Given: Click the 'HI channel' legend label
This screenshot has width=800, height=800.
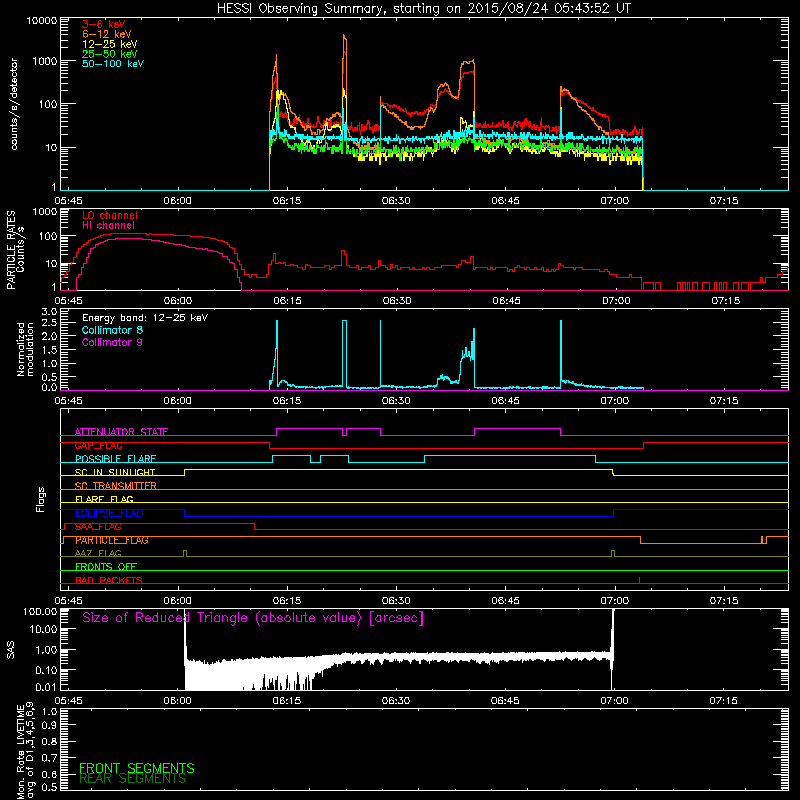Looking at the screenshot, I should [x=108, y=226].
